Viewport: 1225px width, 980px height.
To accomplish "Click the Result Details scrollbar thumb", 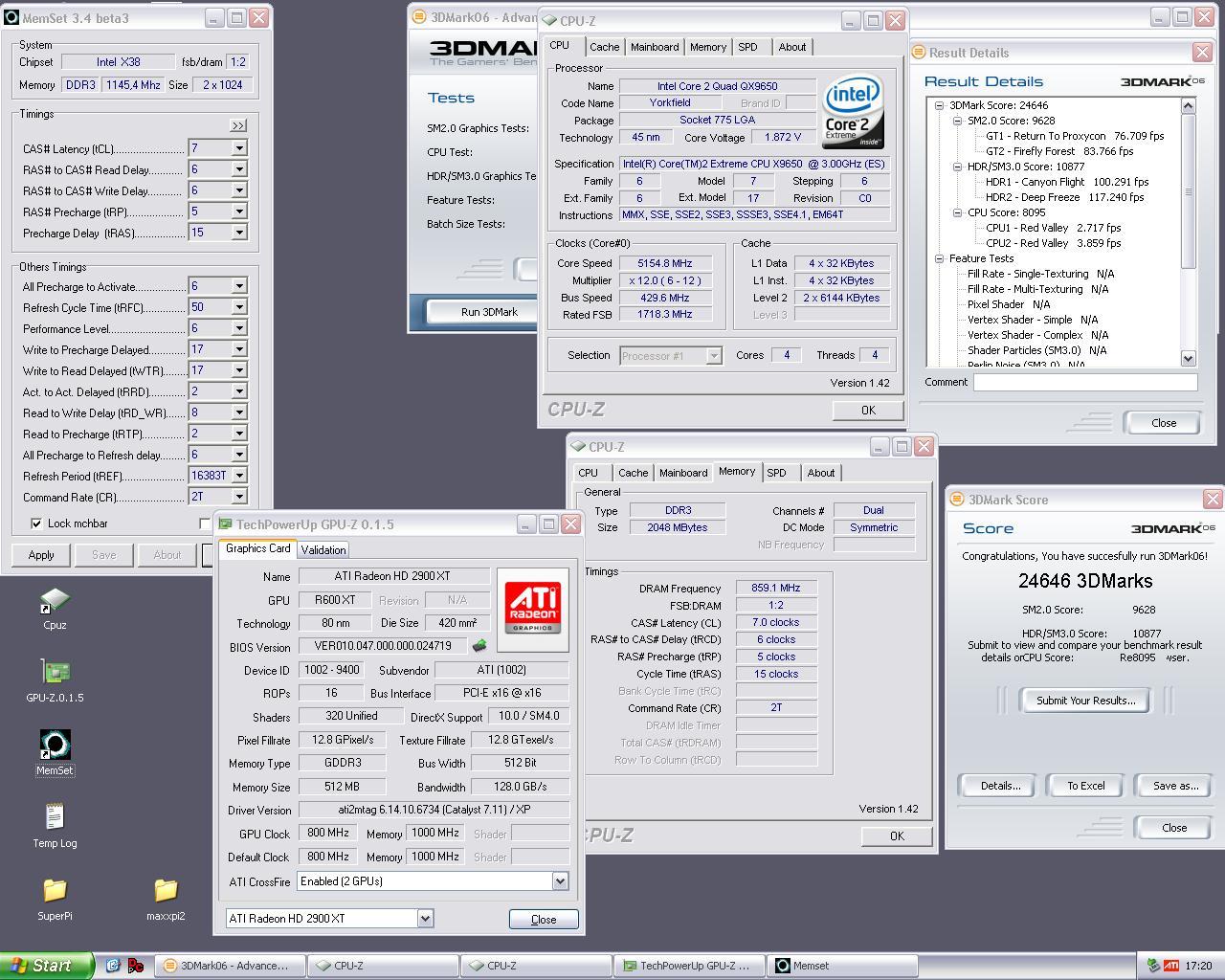I will tap(1189, 191).
